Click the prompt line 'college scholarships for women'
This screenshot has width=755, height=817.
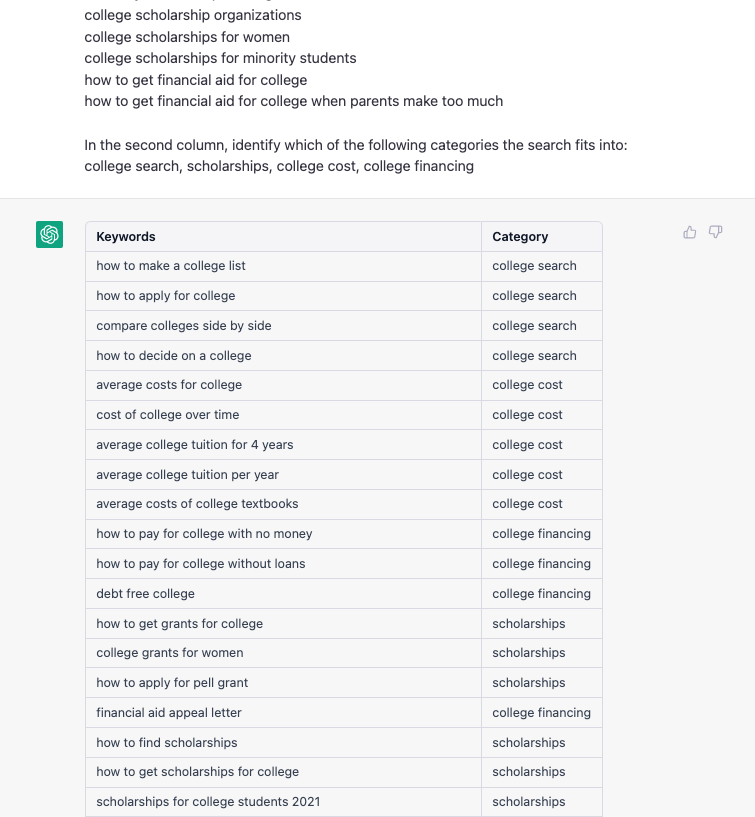[187, 37]
